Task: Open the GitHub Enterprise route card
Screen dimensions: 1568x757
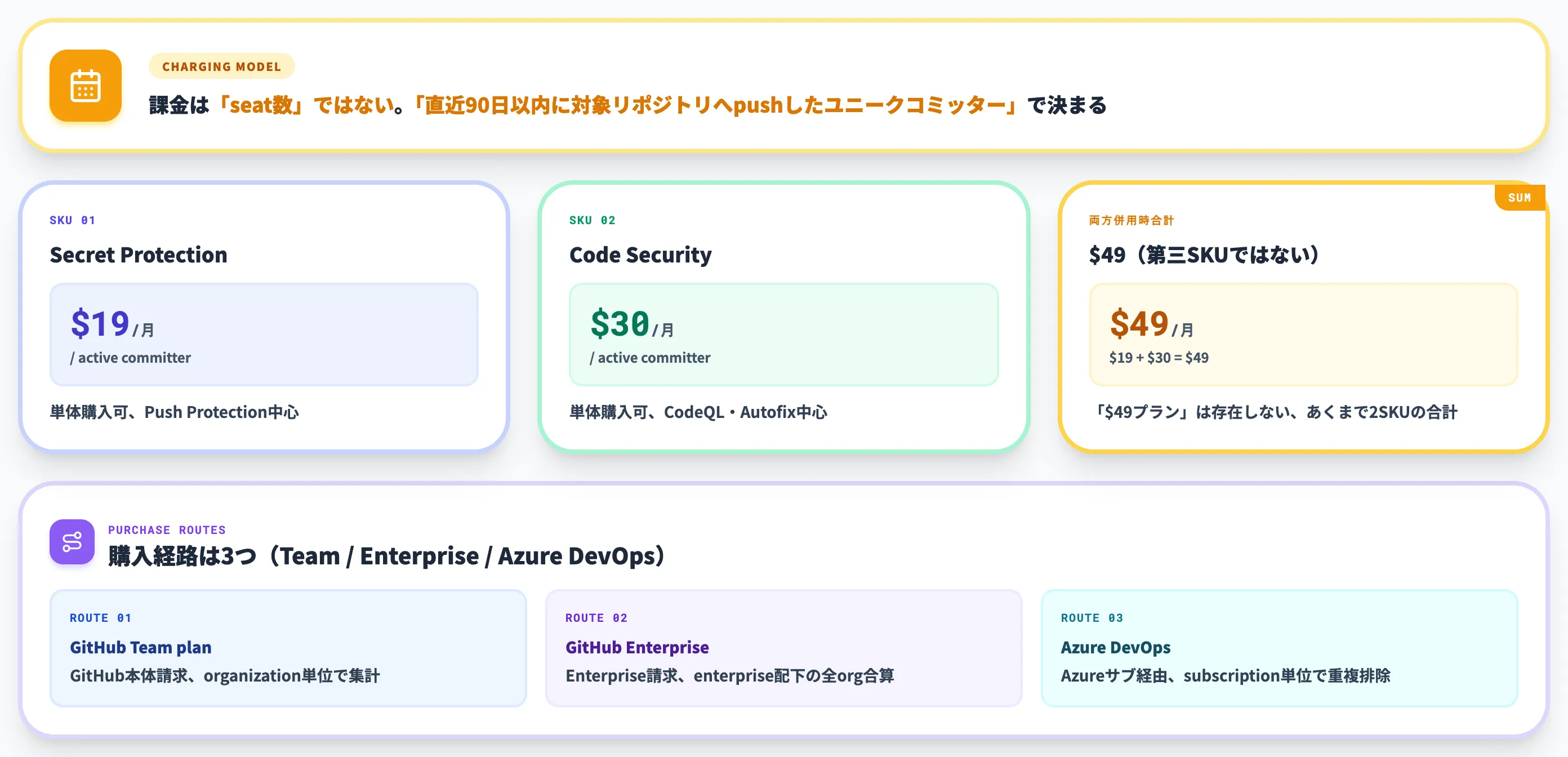Action: tap(783, 648)
